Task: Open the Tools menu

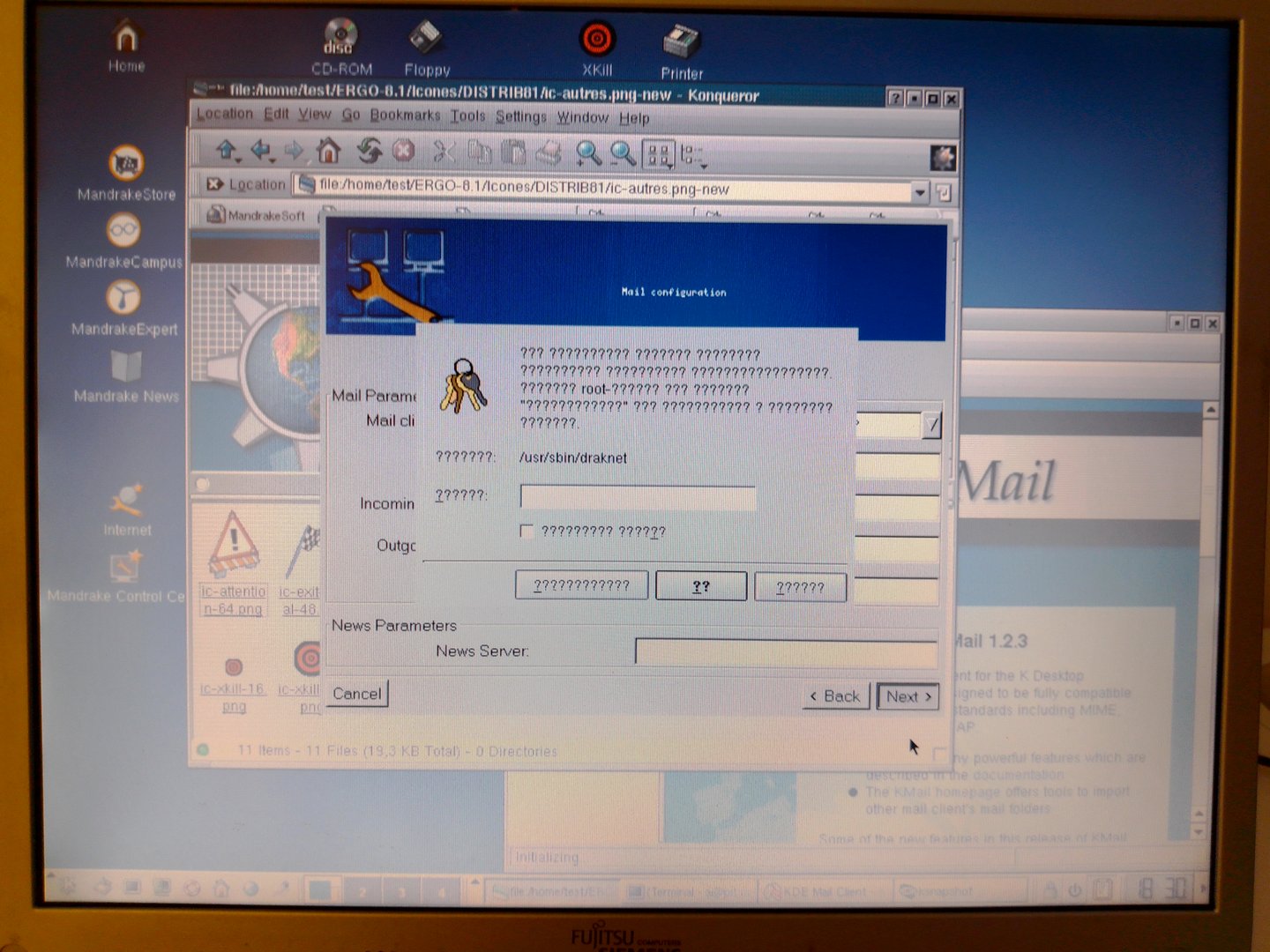Action: 467,115
